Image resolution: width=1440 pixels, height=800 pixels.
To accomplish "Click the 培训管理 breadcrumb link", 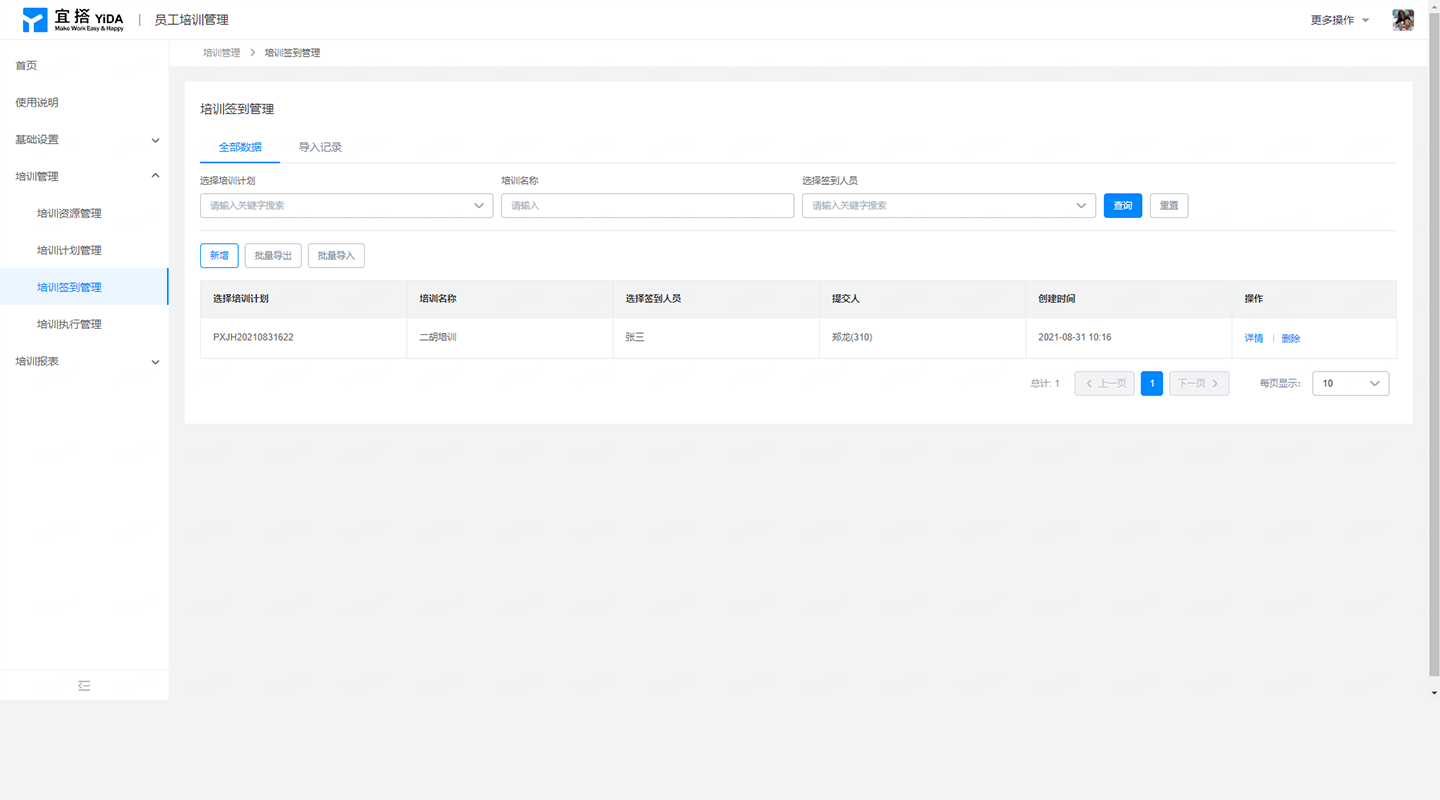I will pos(221,53).
